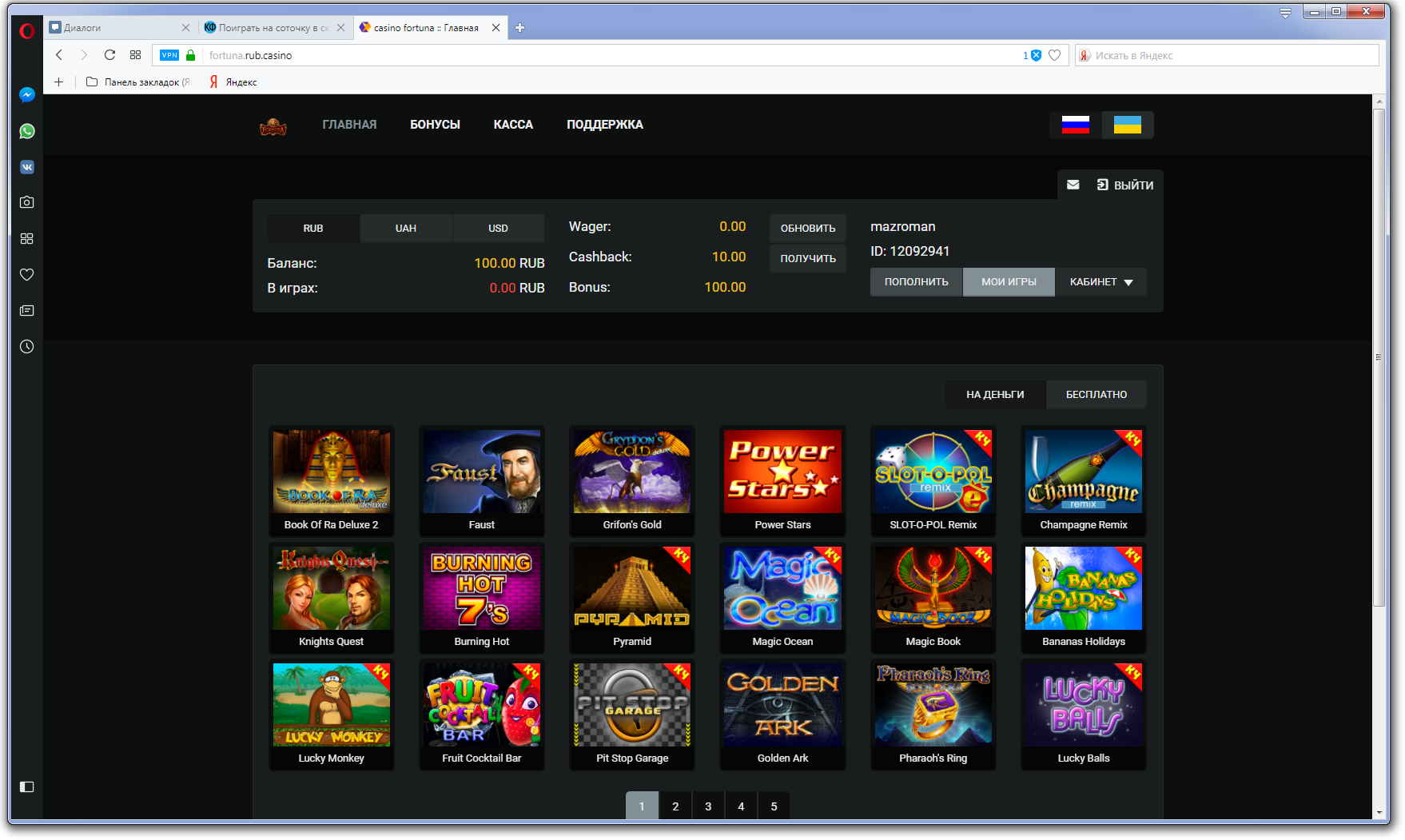Screen dimensions: 1405x840
Task: Switch to the Диалоги tab
Action: (x=117, y=27)
